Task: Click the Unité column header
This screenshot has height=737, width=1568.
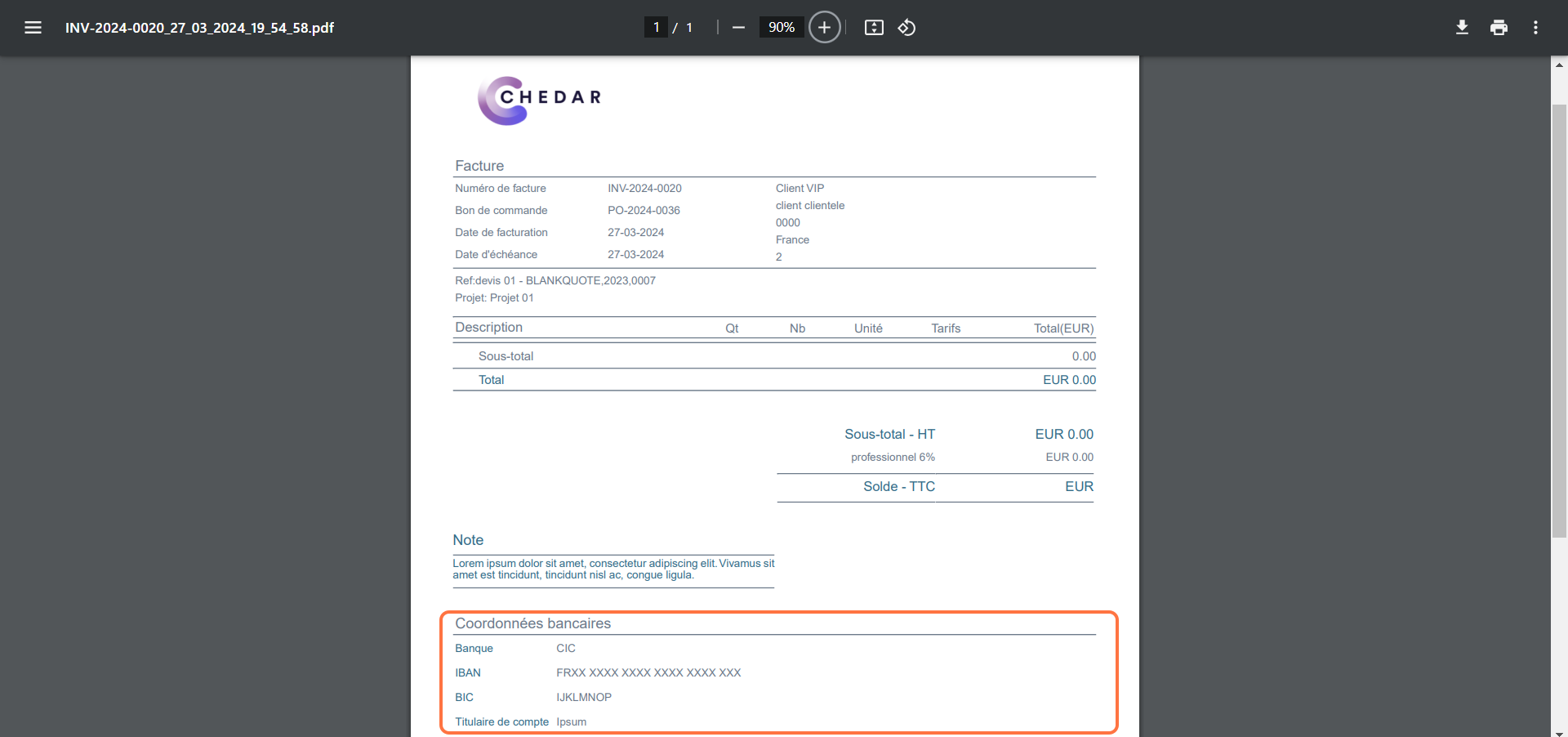Action: [x=868, y=328]
